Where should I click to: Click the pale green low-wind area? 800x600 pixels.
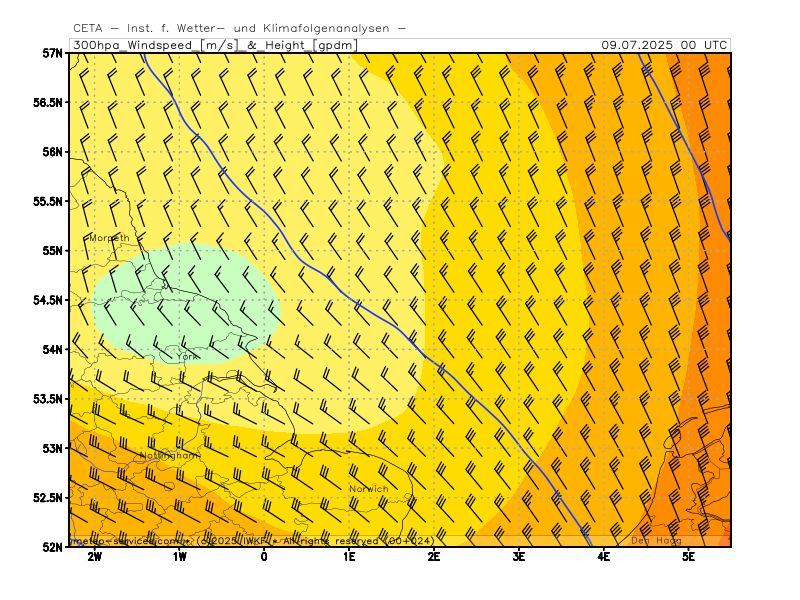click(x=186, y=304)
